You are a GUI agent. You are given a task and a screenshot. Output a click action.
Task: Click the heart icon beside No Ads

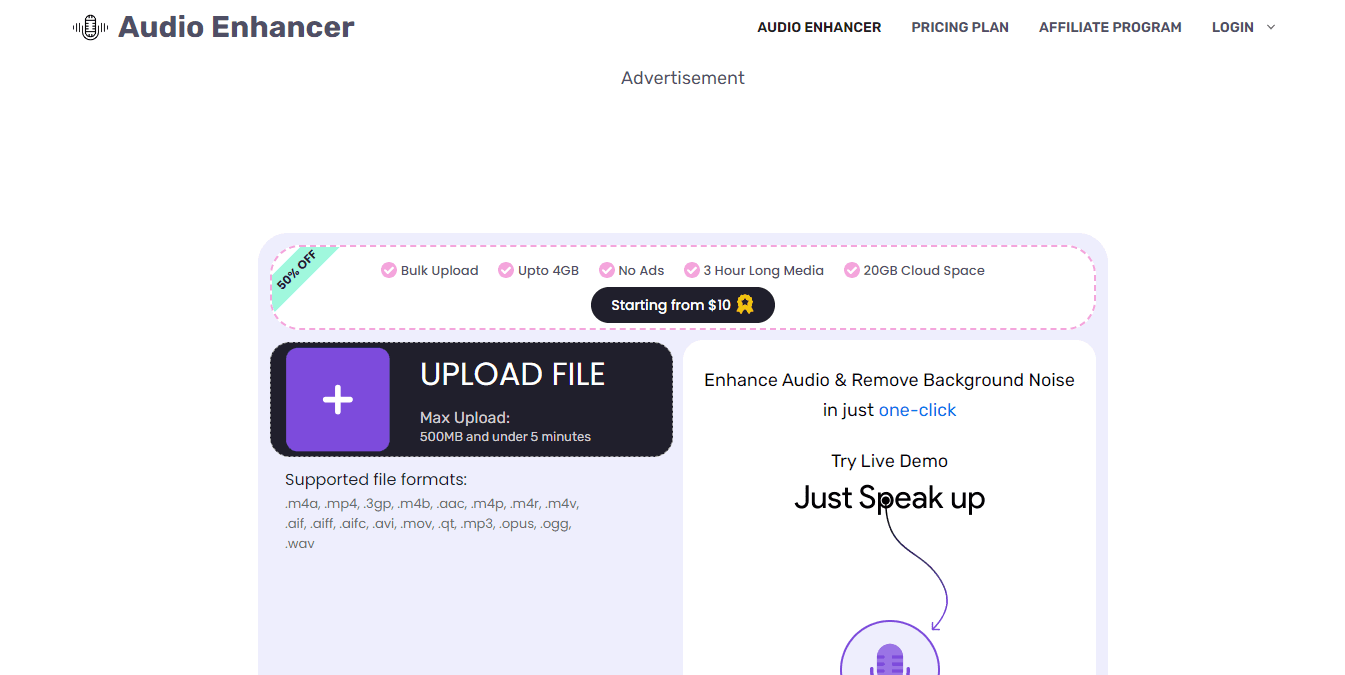[606, 270]
